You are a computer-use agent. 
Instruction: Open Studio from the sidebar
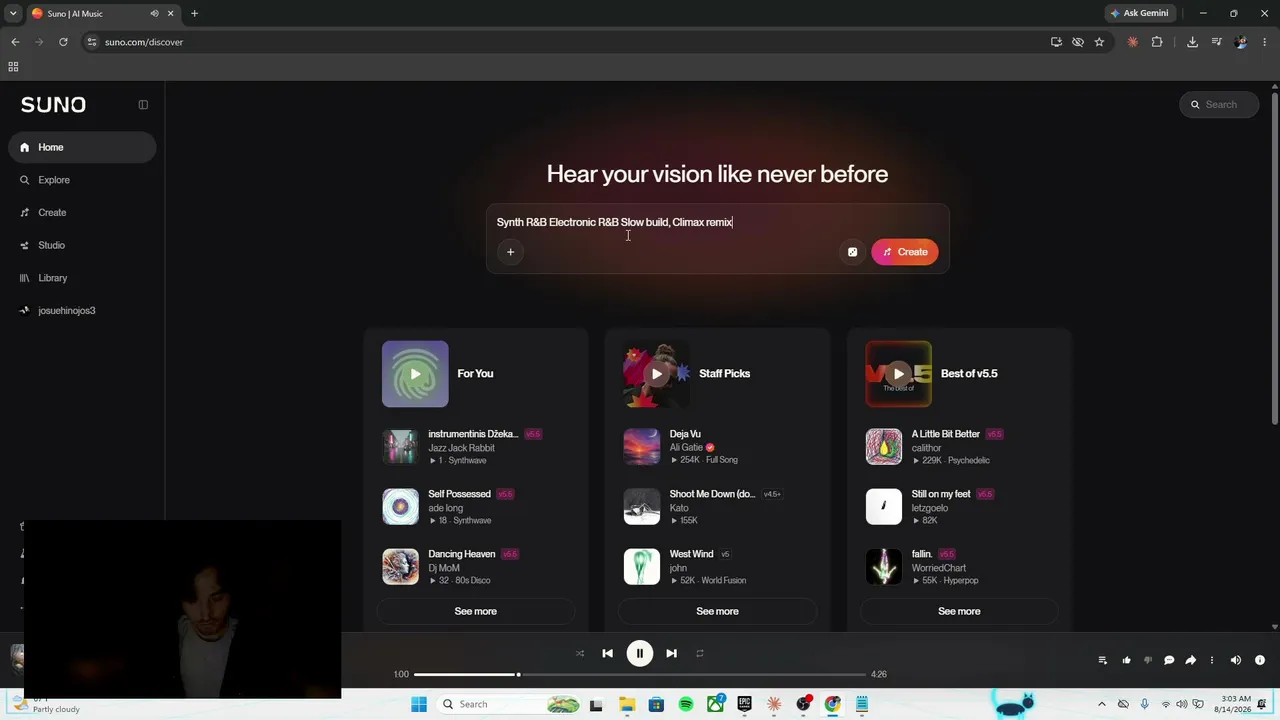pos(82,245)
